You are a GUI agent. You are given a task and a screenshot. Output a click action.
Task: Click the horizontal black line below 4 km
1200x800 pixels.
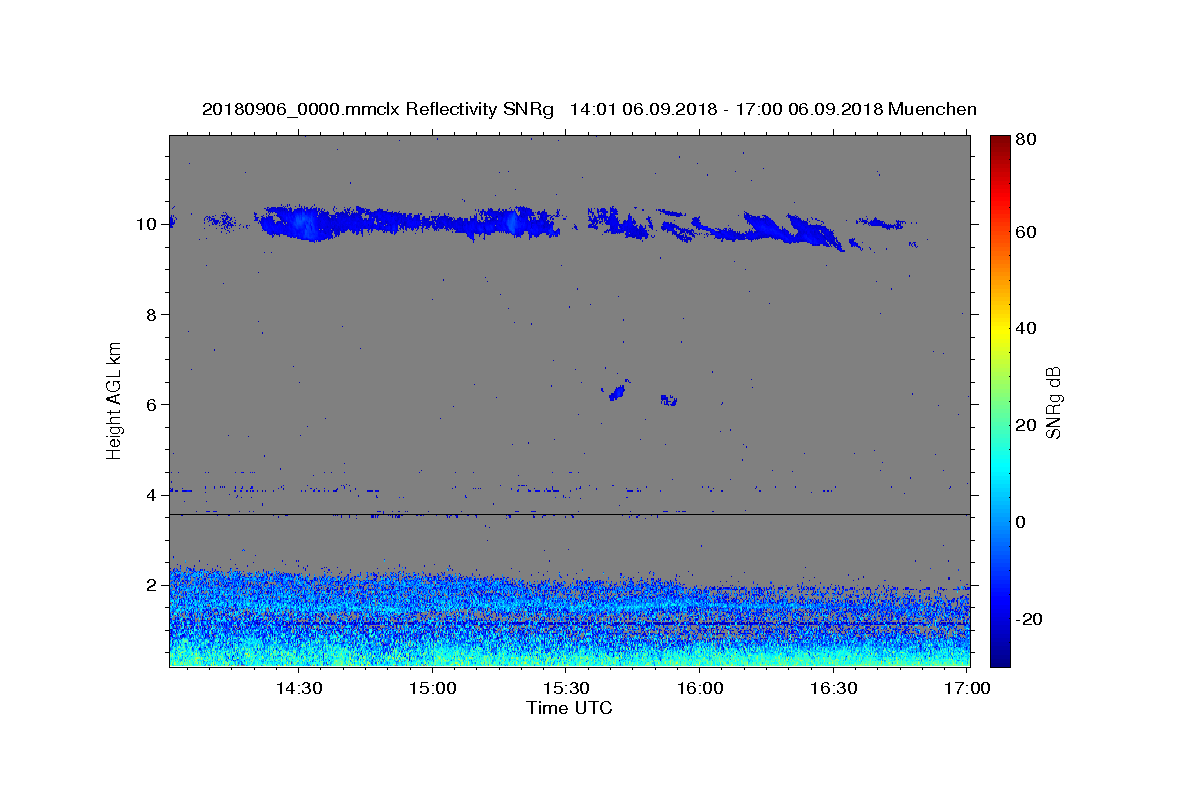coord(569,515)
